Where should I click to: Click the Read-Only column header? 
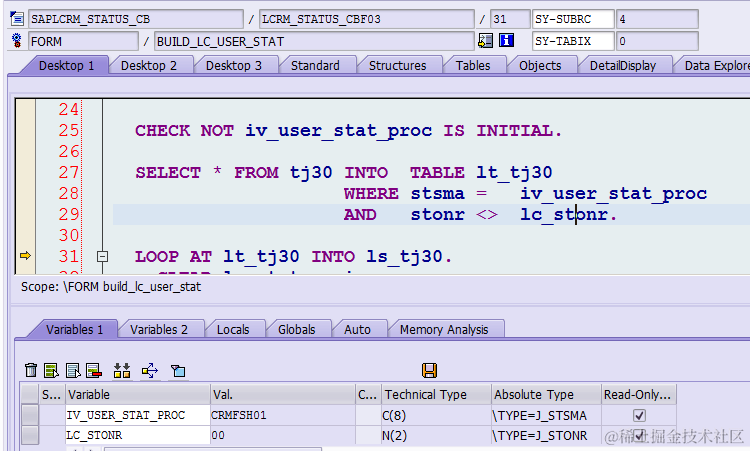pyautogui.click(x=639, y=394)
